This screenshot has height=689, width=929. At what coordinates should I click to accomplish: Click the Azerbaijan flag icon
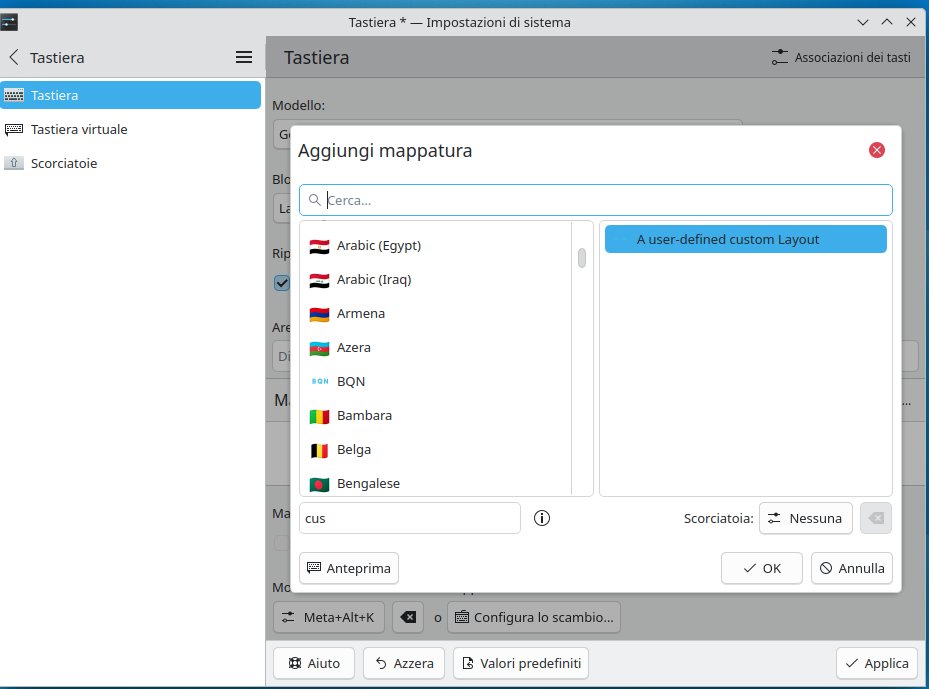coord(319,348)
